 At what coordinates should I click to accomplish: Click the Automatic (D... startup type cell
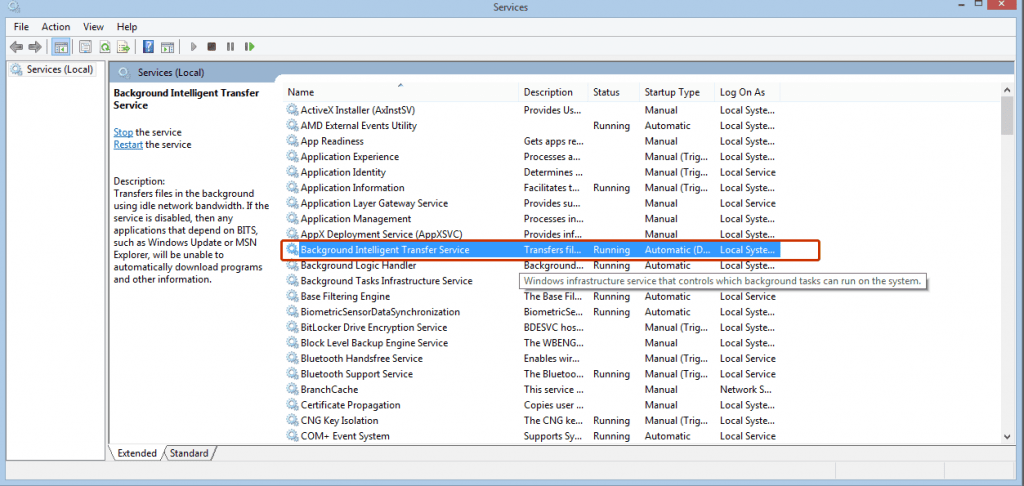[x=677, y=250]
